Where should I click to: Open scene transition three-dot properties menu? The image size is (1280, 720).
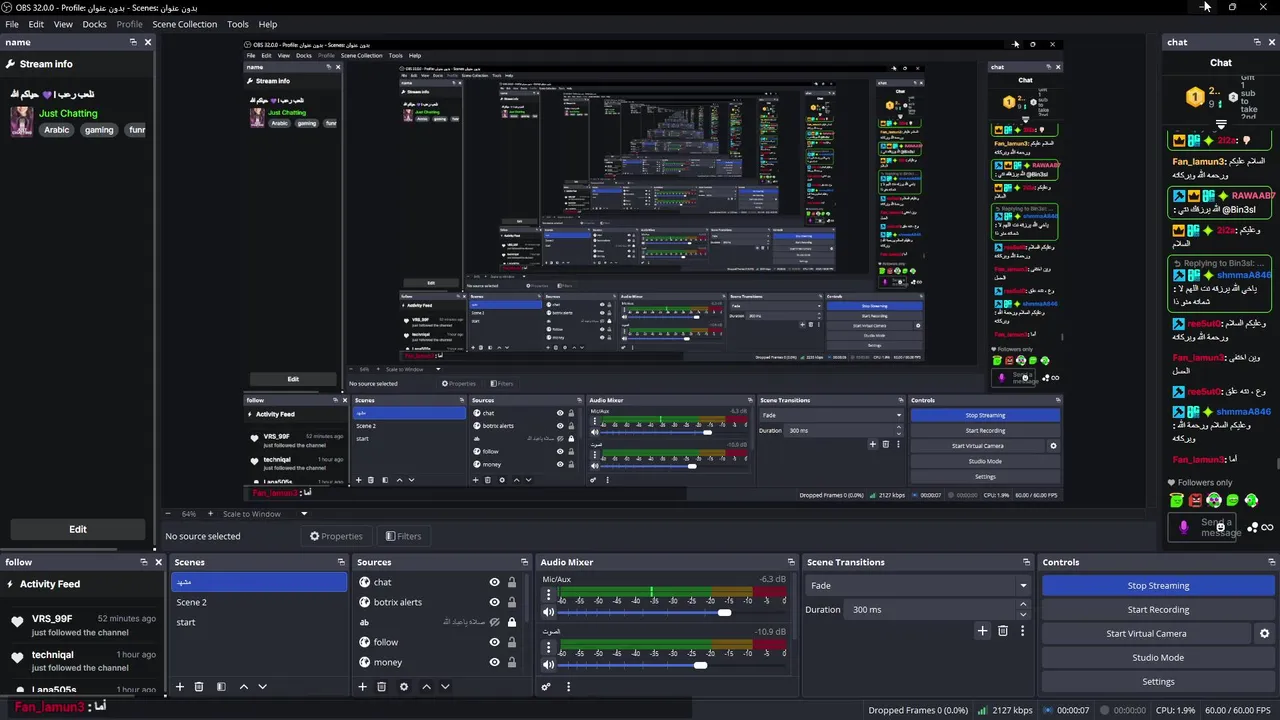[1022, 631]
